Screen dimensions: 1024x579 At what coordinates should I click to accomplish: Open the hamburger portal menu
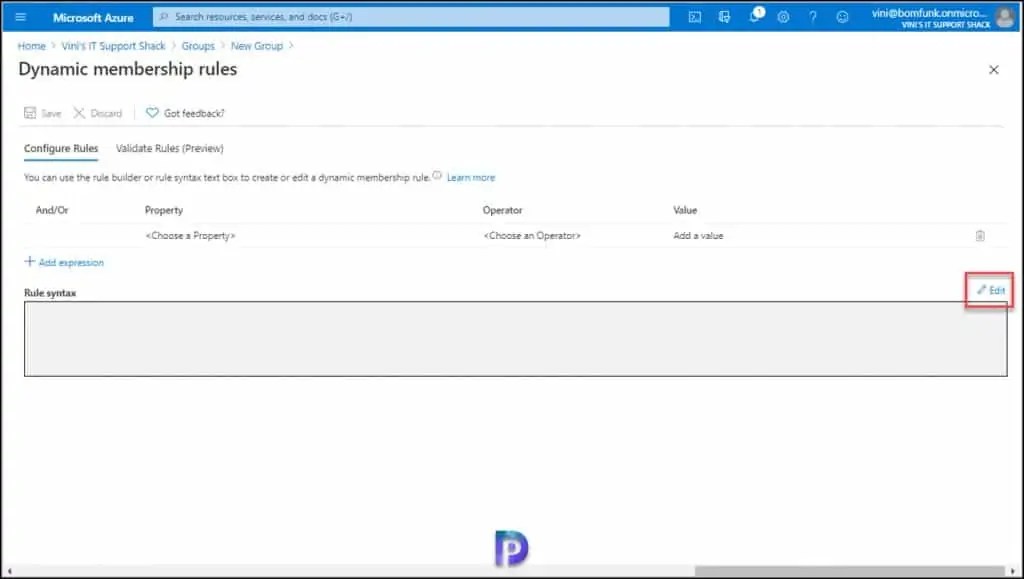[20, 16]
